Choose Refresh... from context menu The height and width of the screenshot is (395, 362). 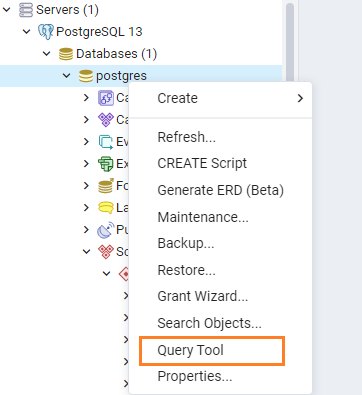point(220,137)
